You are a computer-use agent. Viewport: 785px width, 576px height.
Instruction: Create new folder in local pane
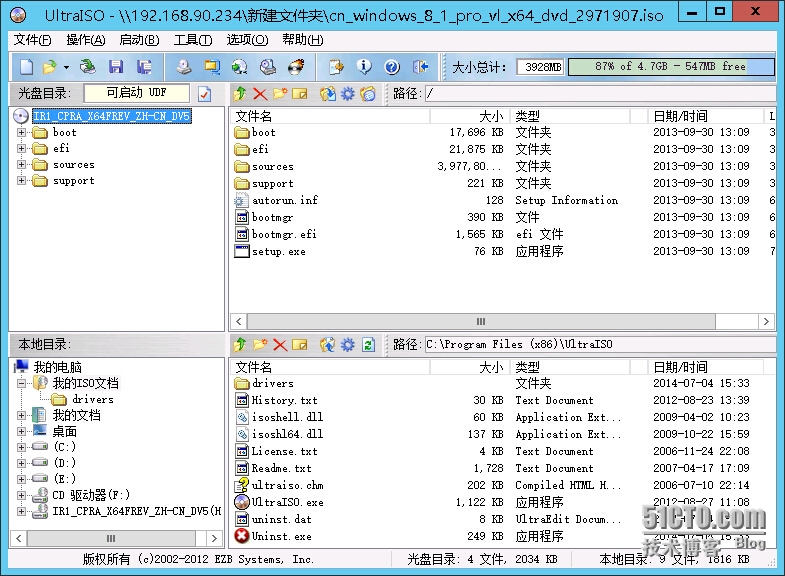pos(260,344)
